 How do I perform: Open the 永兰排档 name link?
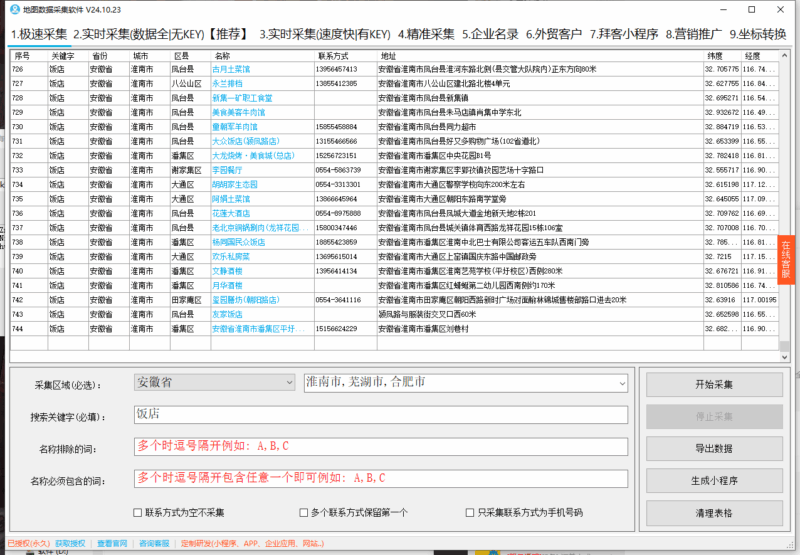click(228, 84)
